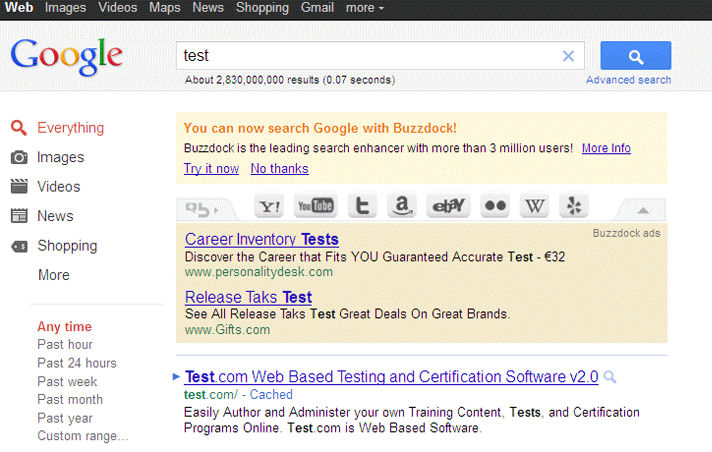The width and height of the screenshot is (712, 452).
Task: Open the Advanced search link
Action: coord(628,80)
